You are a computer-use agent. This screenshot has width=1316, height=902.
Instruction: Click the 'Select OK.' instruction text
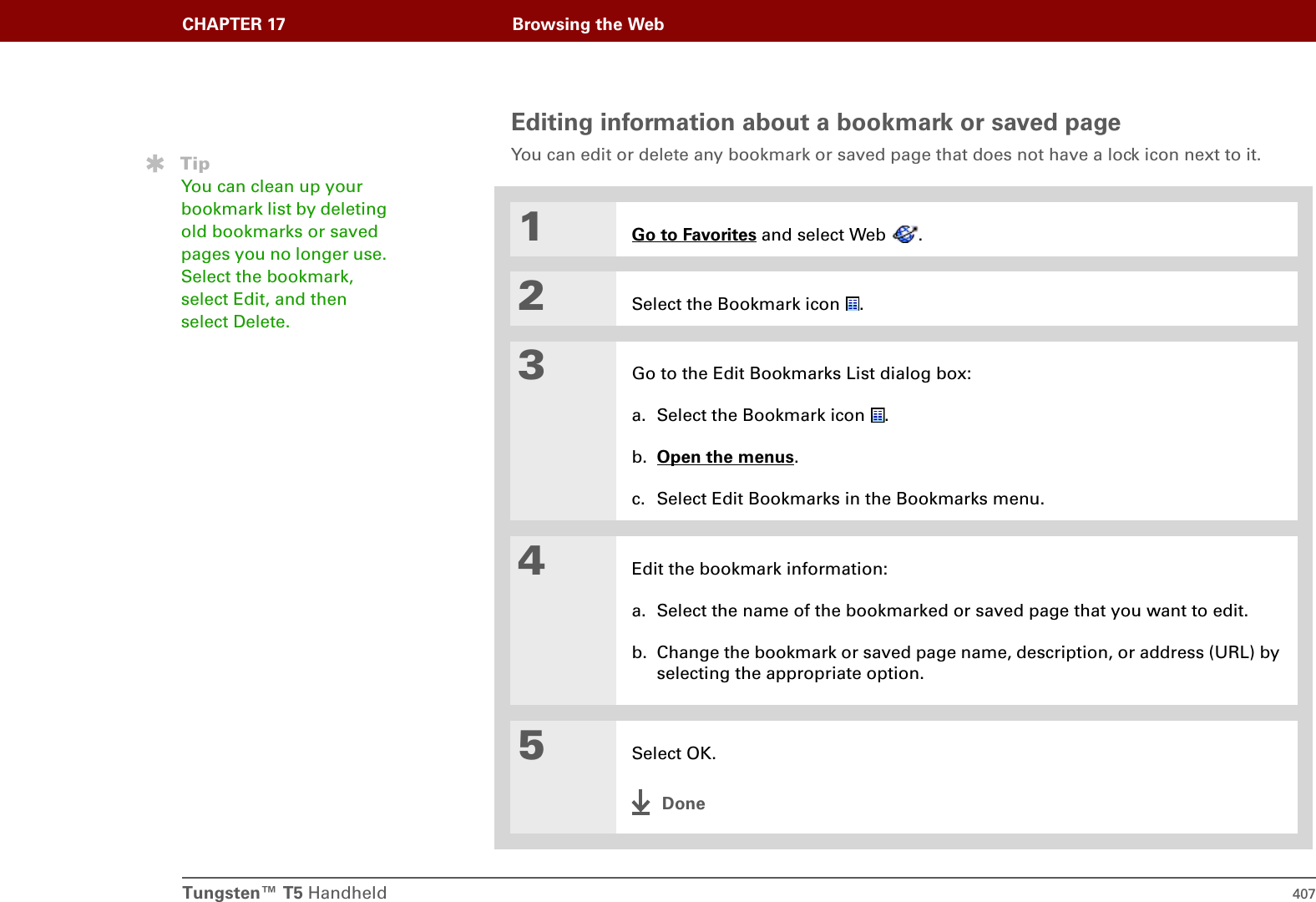pos(674,753)
